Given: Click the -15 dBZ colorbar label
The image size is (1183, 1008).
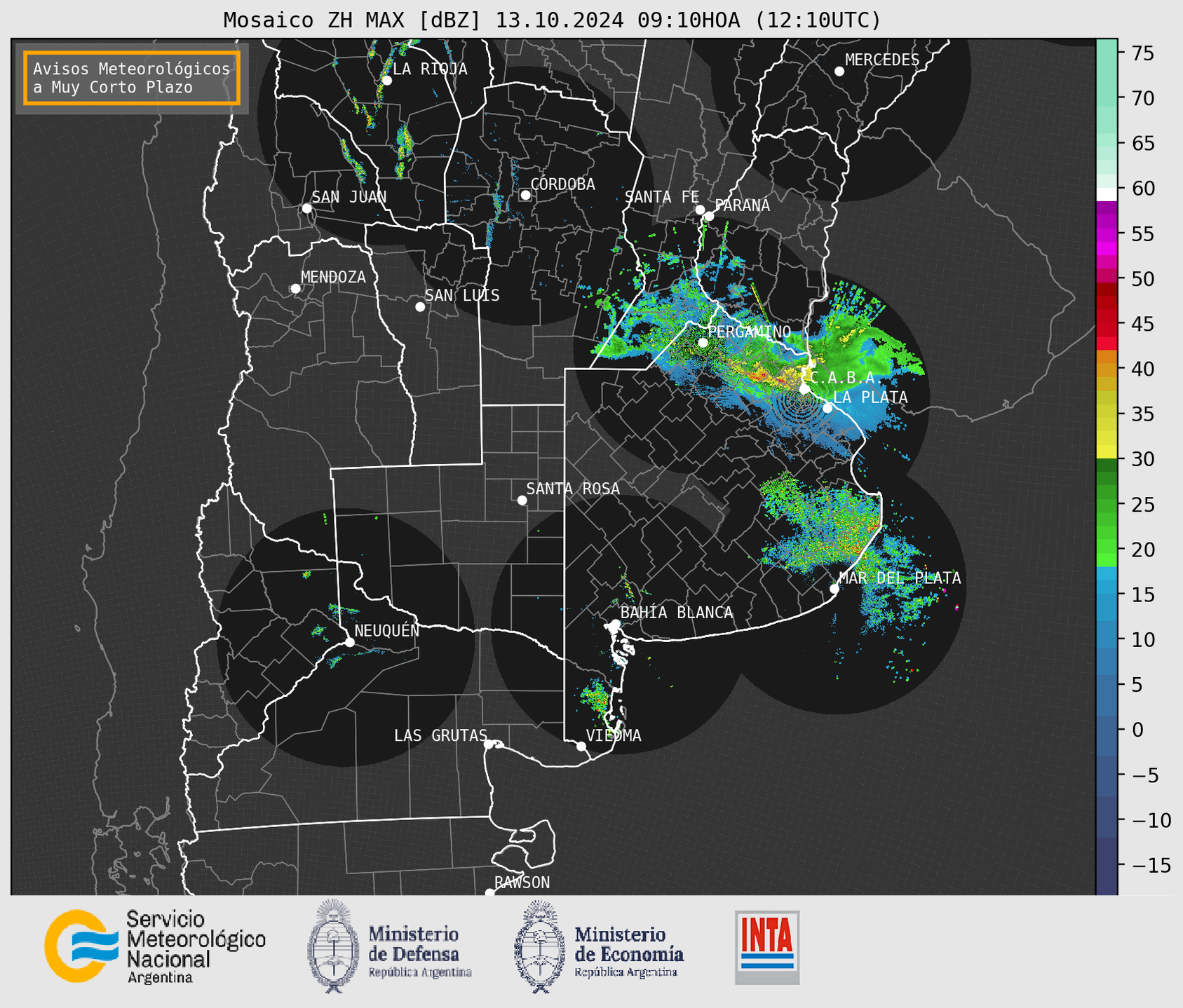Looking at the screenshot, I should pos(1151,866).
